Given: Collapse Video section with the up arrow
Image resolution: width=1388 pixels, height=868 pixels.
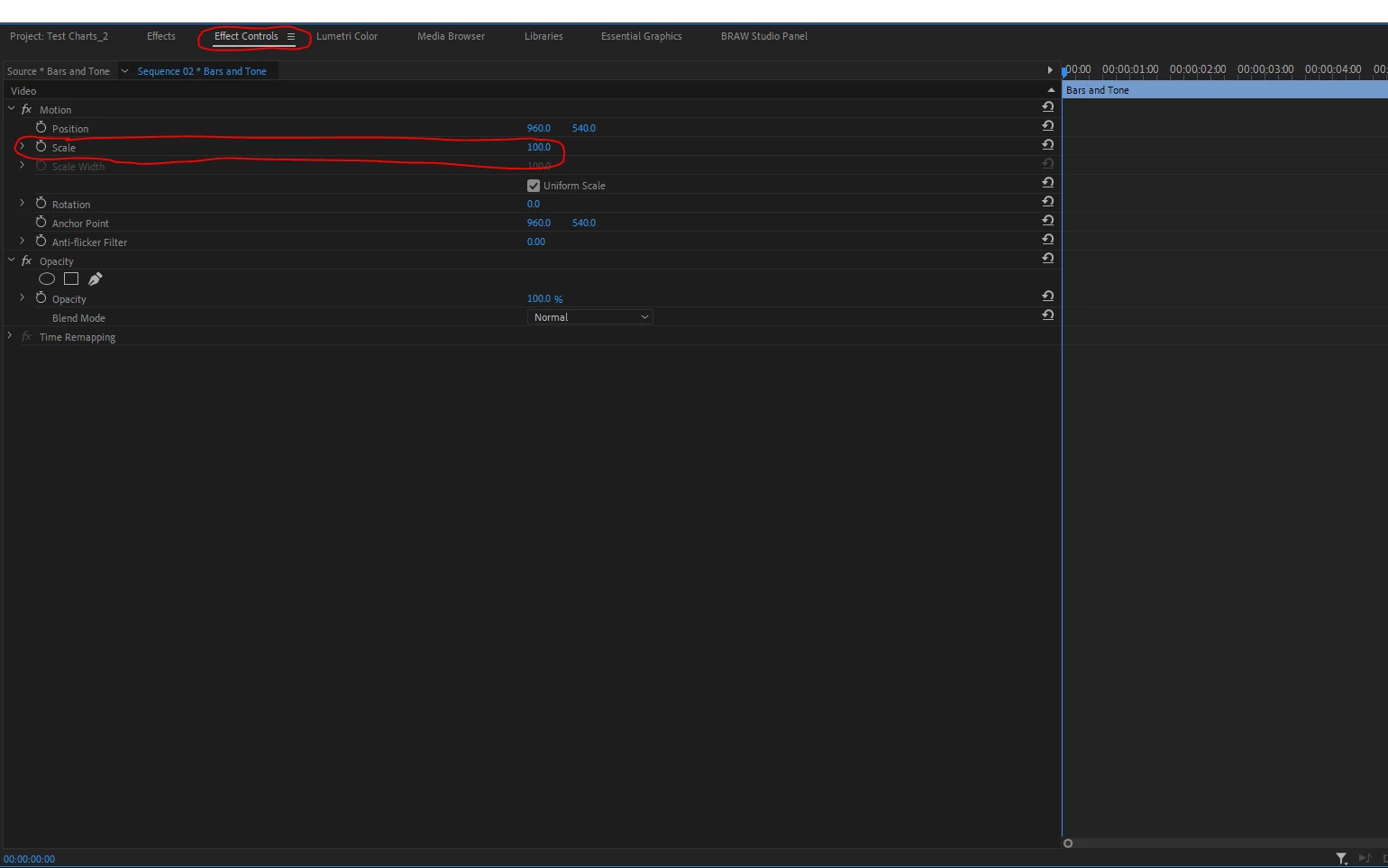Looking at the screenshot, I should click(x=1051, y=90).
